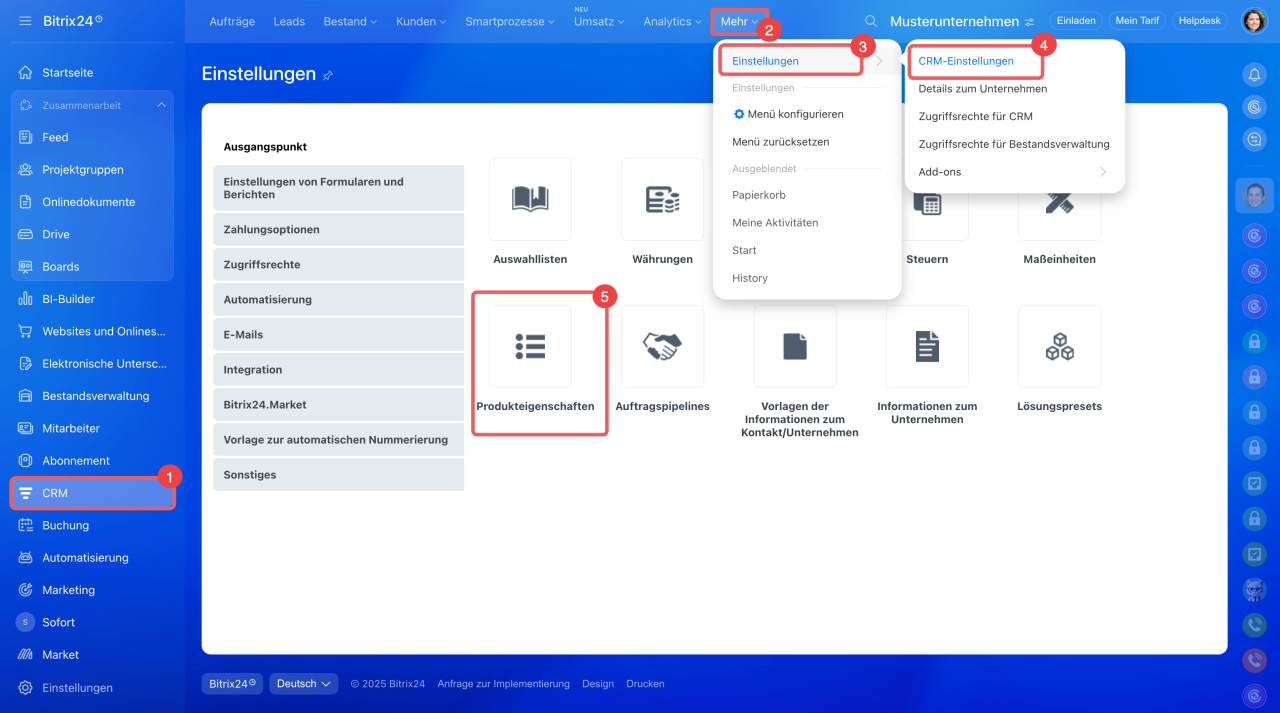This screenshot has height=713, width=1280.
Task: Click the pin icon next to Einstellungen title
Action: pyautogui.click(x=328, y=75)
